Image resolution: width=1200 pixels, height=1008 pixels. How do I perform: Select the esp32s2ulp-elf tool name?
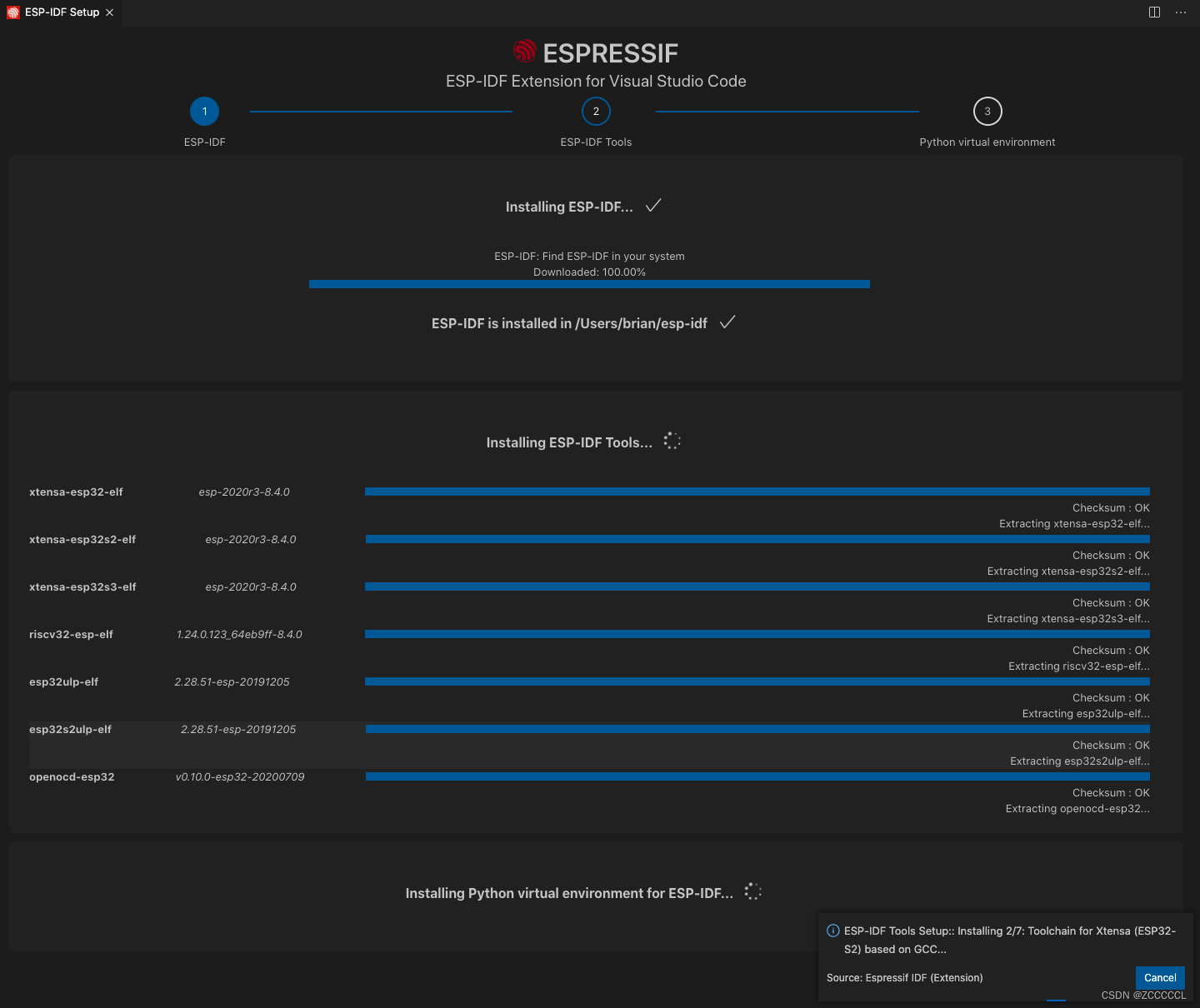click(x=70, y=730)
